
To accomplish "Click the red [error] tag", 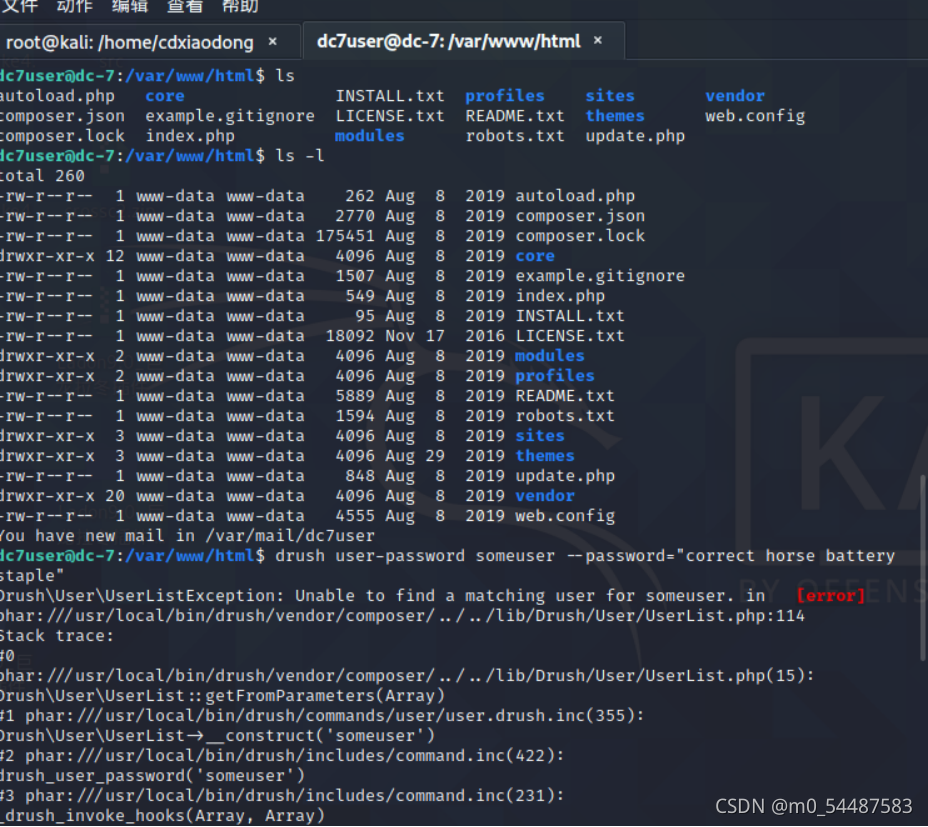I will tap(831, 596).
